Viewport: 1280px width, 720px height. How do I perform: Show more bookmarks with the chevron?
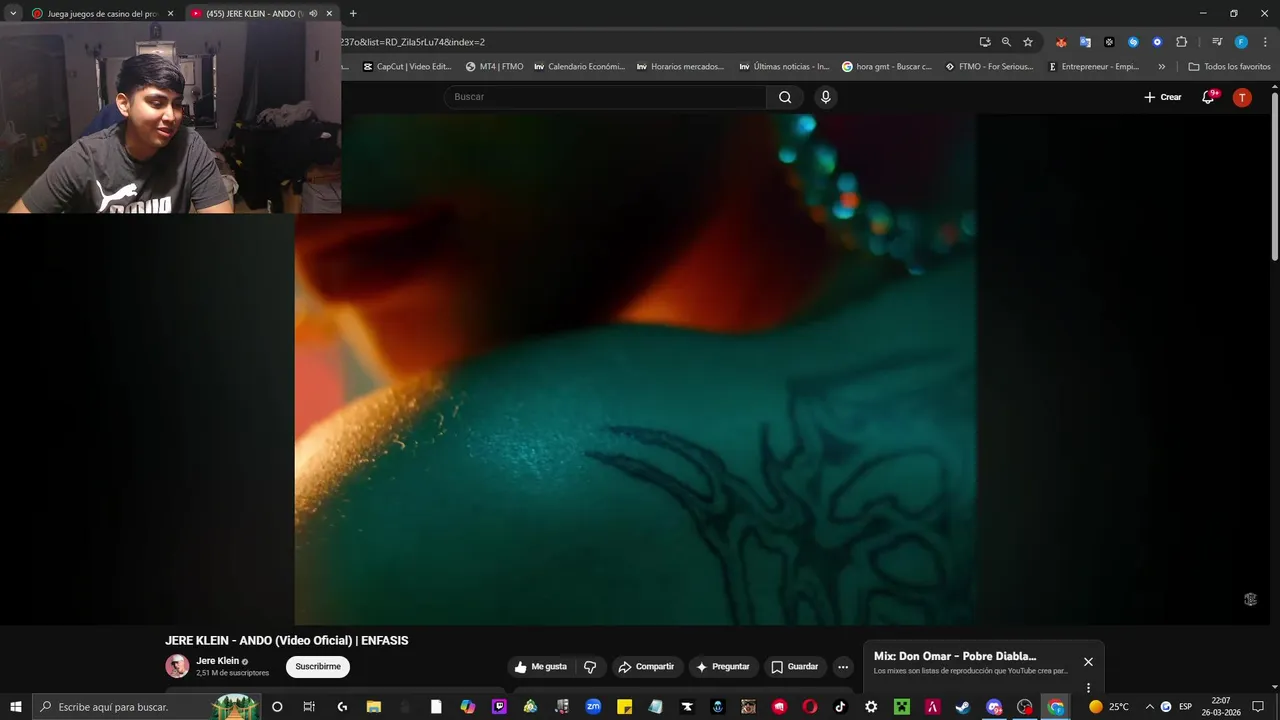pyautogui.click(x=1161, y=67)
